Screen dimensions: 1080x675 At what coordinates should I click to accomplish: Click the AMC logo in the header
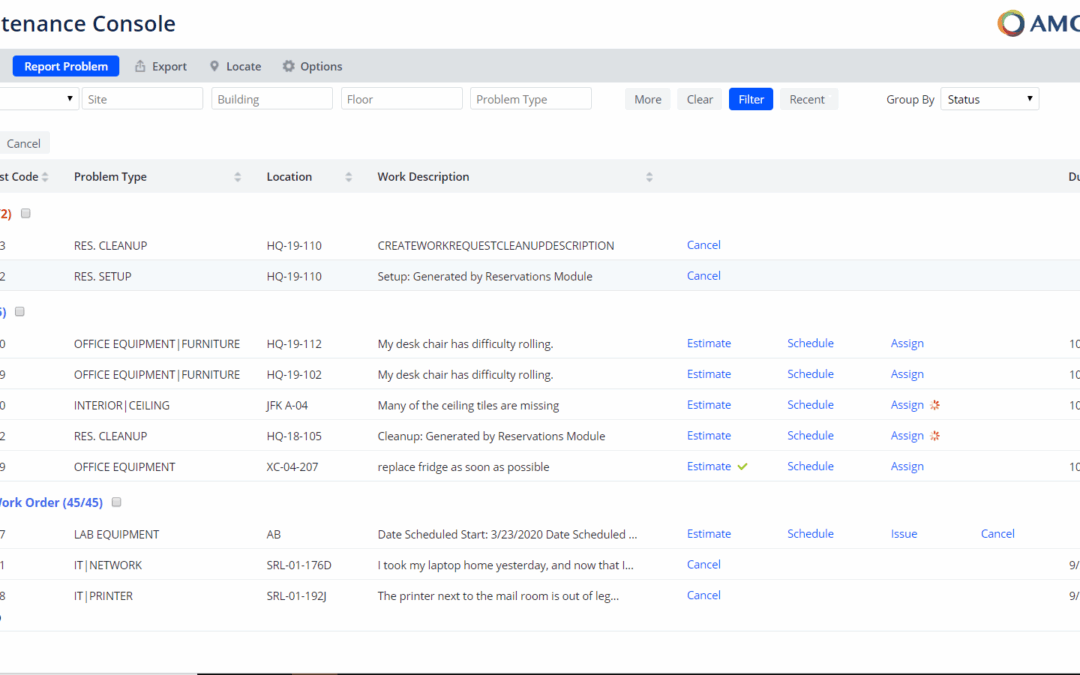1038,23
